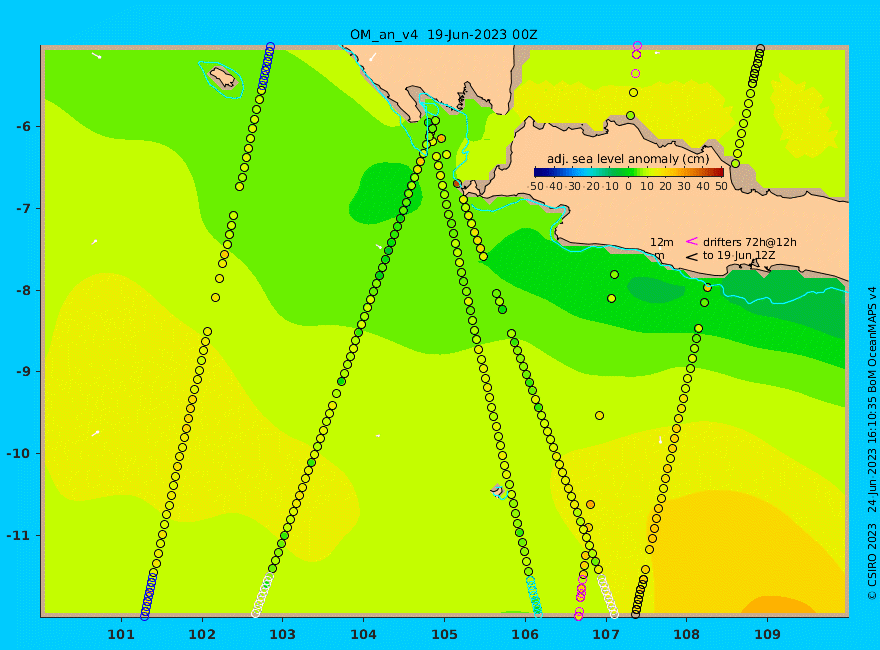Click the latitude tick label -7

pos(23,209)
